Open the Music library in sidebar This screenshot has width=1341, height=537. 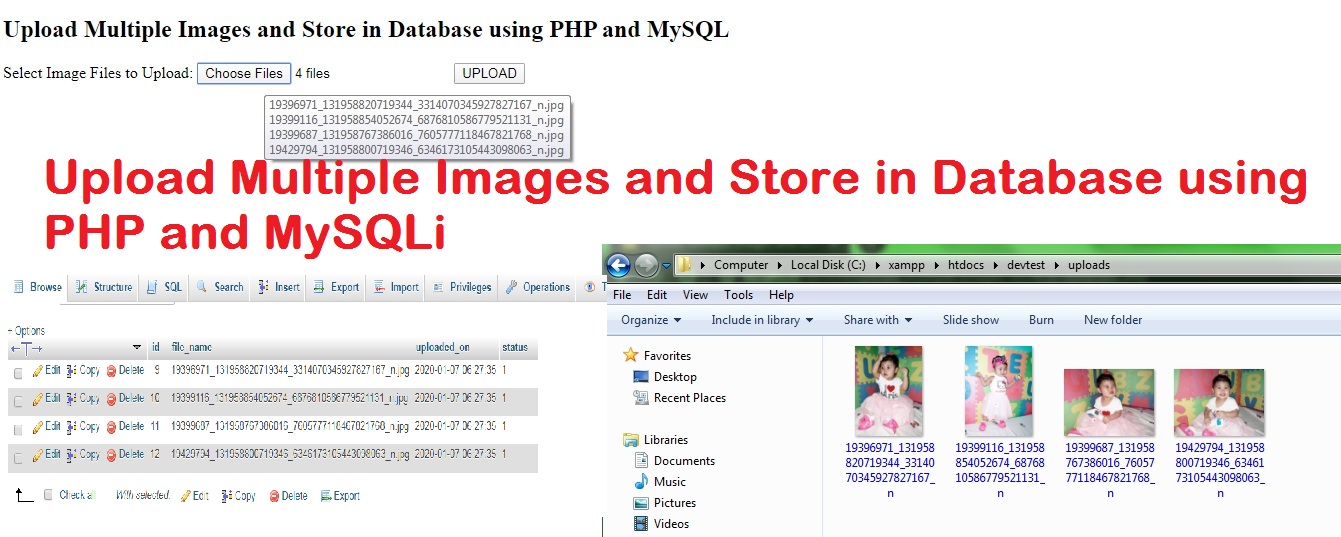(x=659, y=482)
